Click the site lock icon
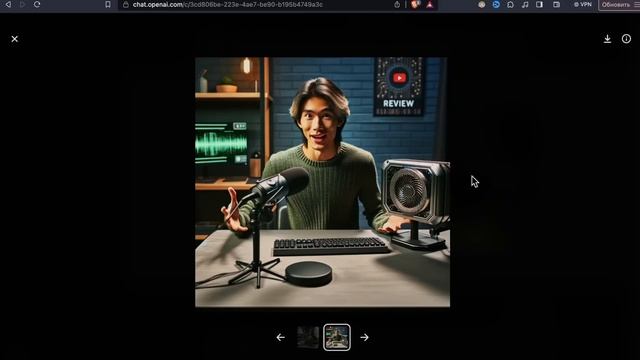640x360 pixels. 126,4
